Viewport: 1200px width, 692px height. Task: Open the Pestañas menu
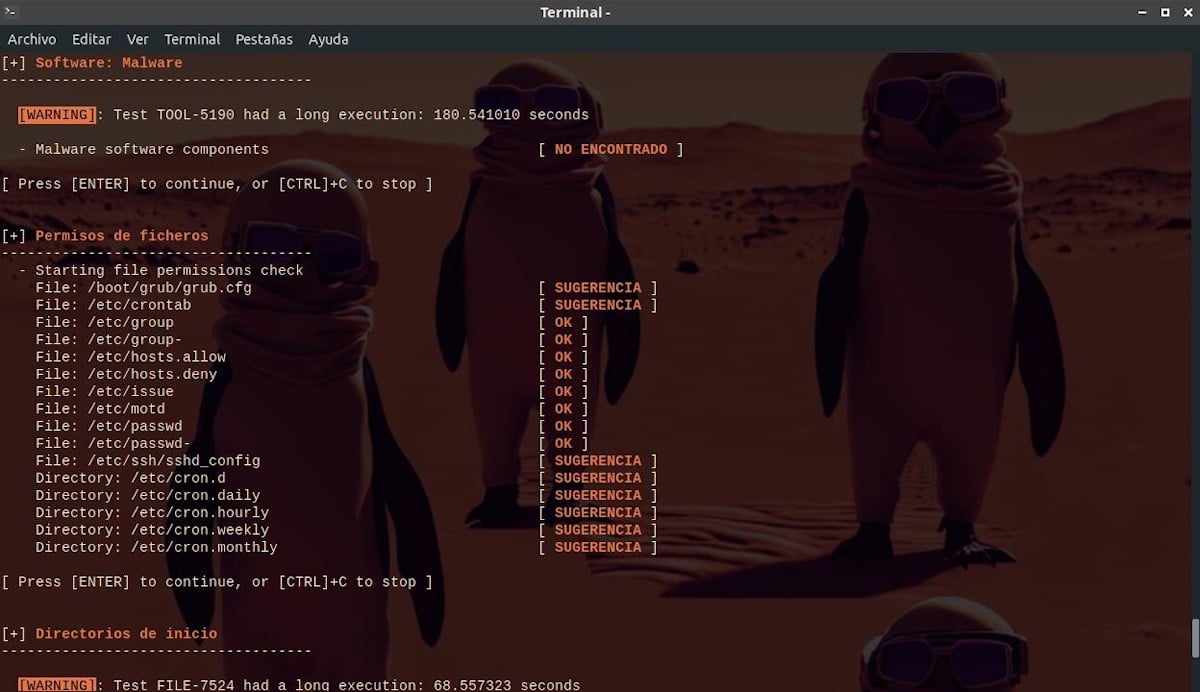[264, 39]
